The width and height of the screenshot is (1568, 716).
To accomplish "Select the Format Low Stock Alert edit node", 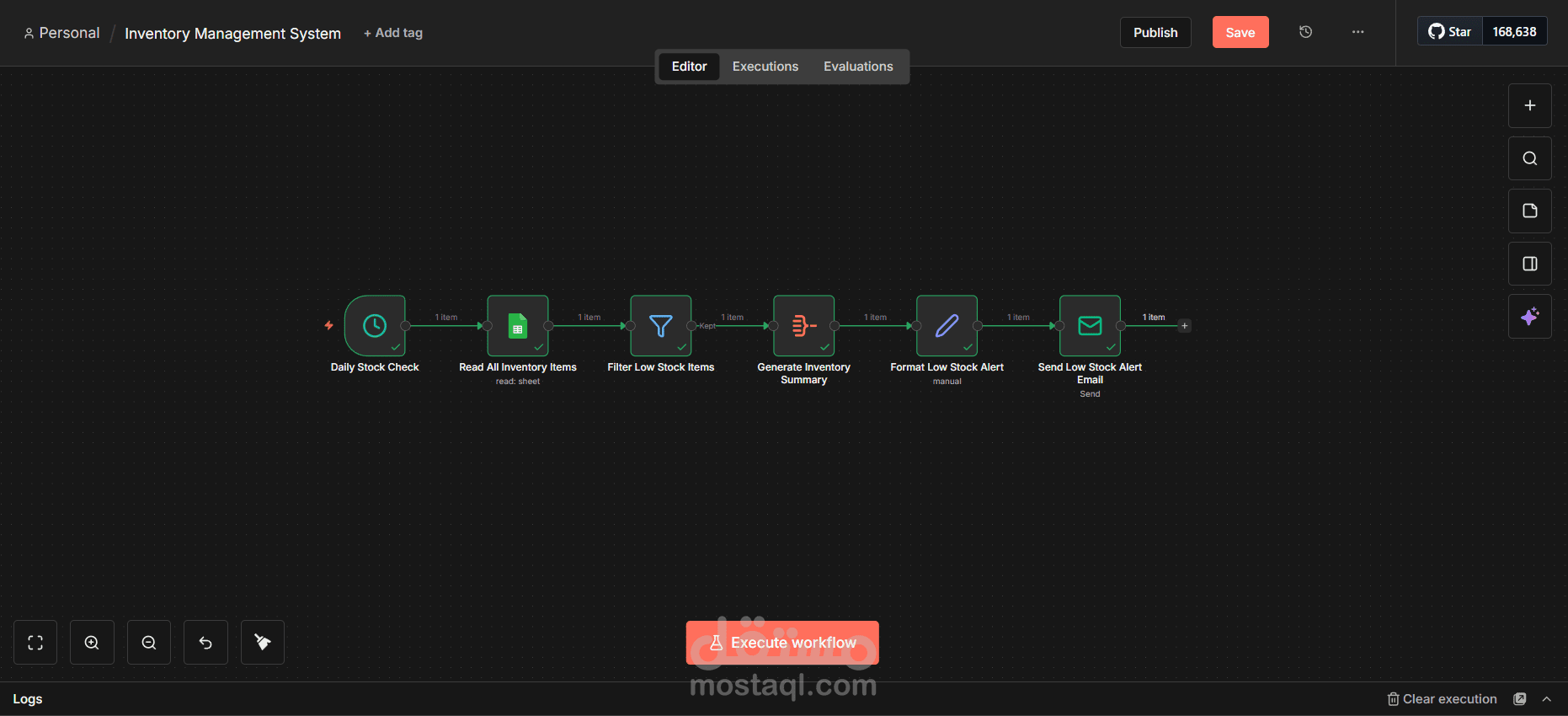I will (x=947, y=325).
